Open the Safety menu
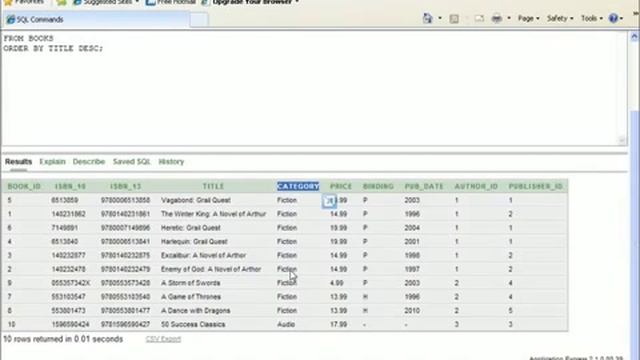 click(560, 18)
